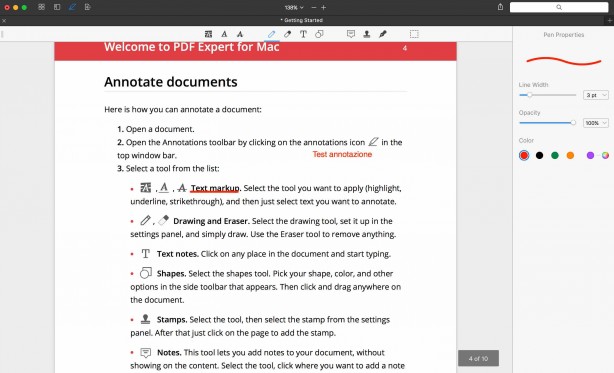Open the 138% zoom level dropdown
The height and width of the screenshot is (373, 614).
(294, 7)
